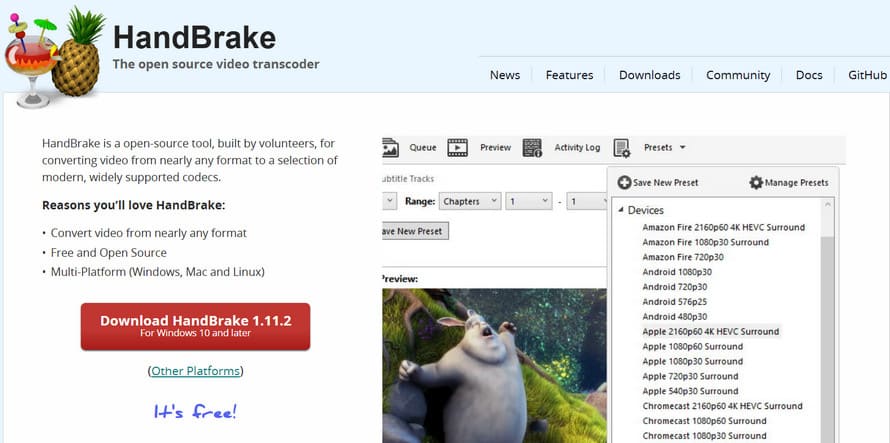Screen dimensions: 890x443
Task: Open the start chapter dropdown showing 1
Action: coord(528,201)
